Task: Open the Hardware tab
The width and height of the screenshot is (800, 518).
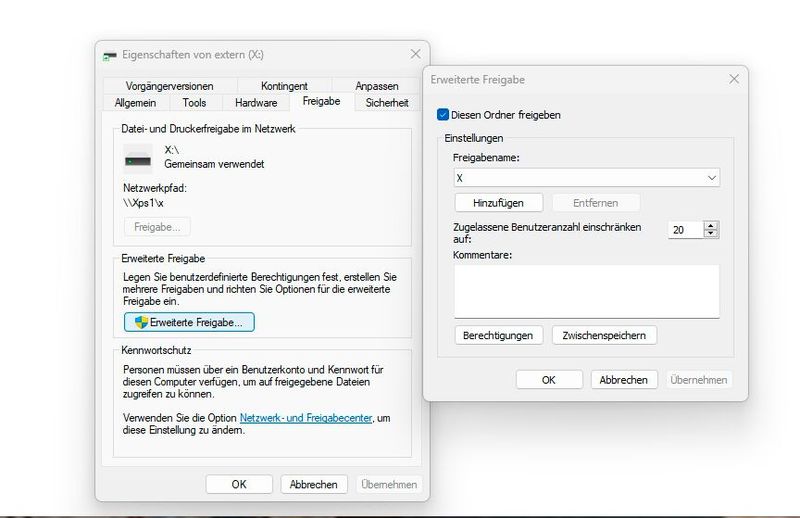Action: tap(256, 103)
